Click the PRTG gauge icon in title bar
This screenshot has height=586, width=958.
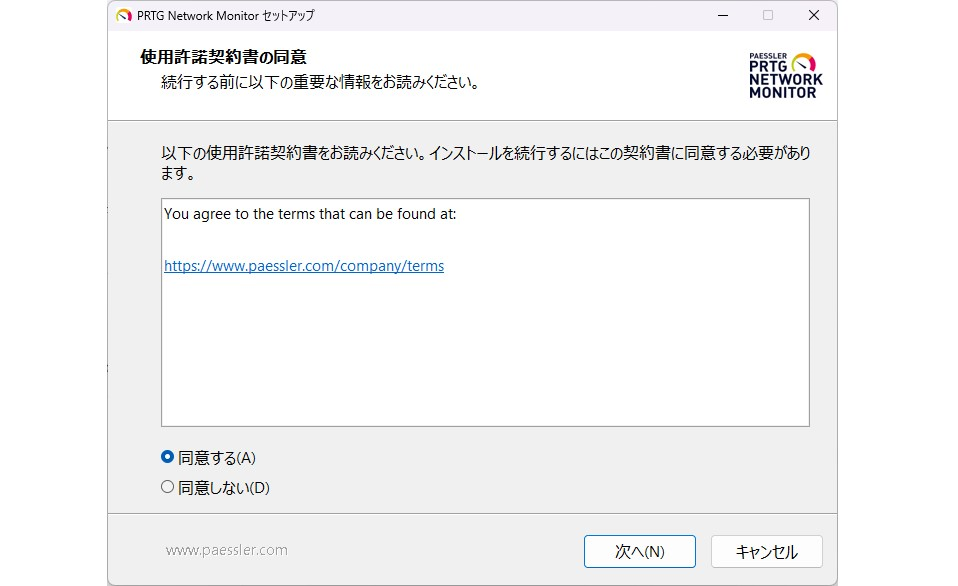(x=124, y=15)
